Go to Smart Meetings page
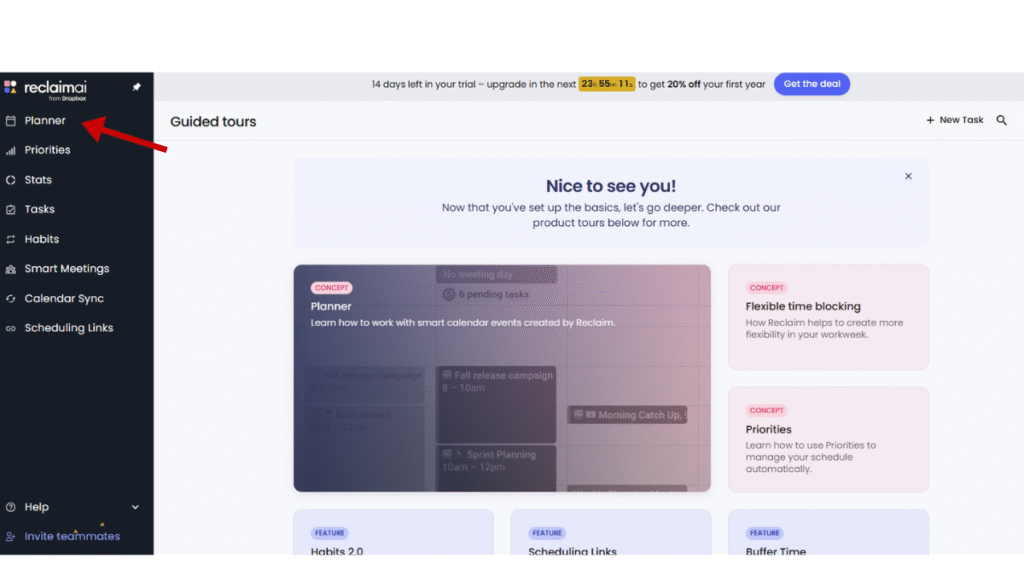This screenshot has width=1024, height=576. pyautogui.click(x=66, y=269)
